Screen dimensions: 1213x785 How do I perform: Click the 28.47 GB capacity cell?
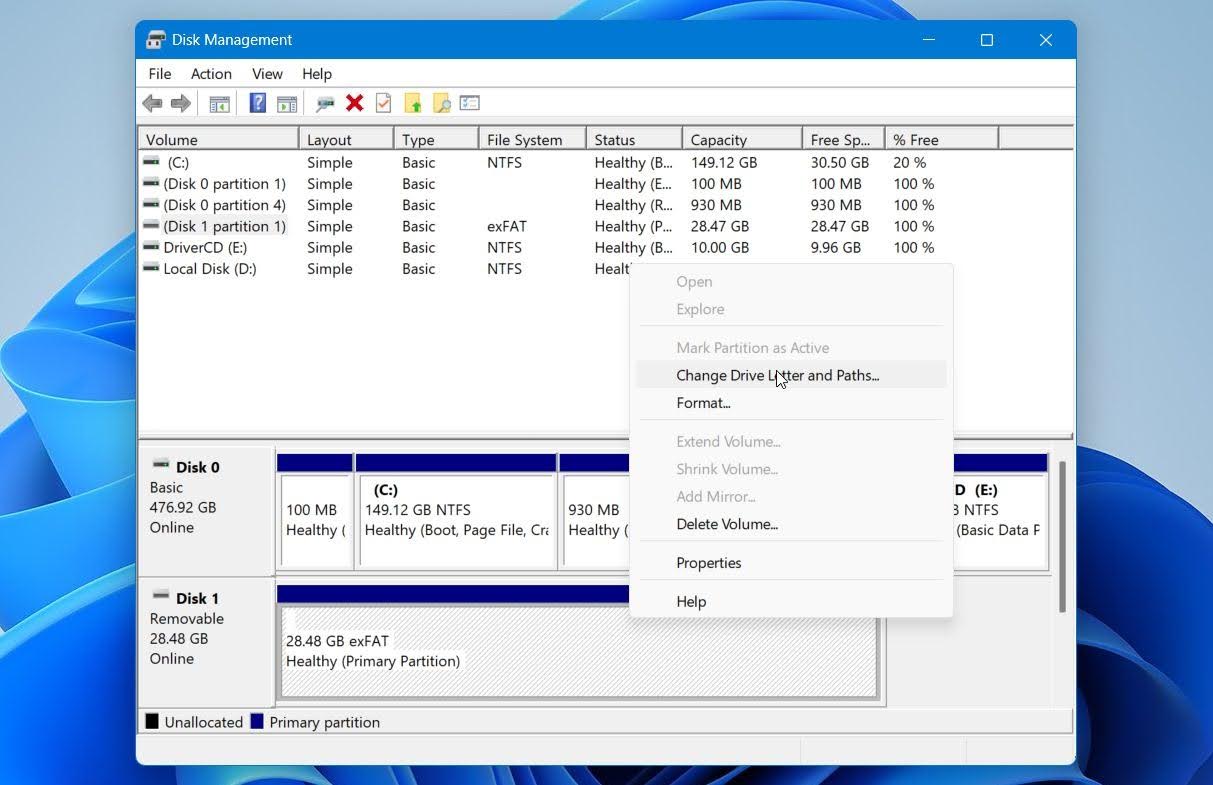(720, 226)
